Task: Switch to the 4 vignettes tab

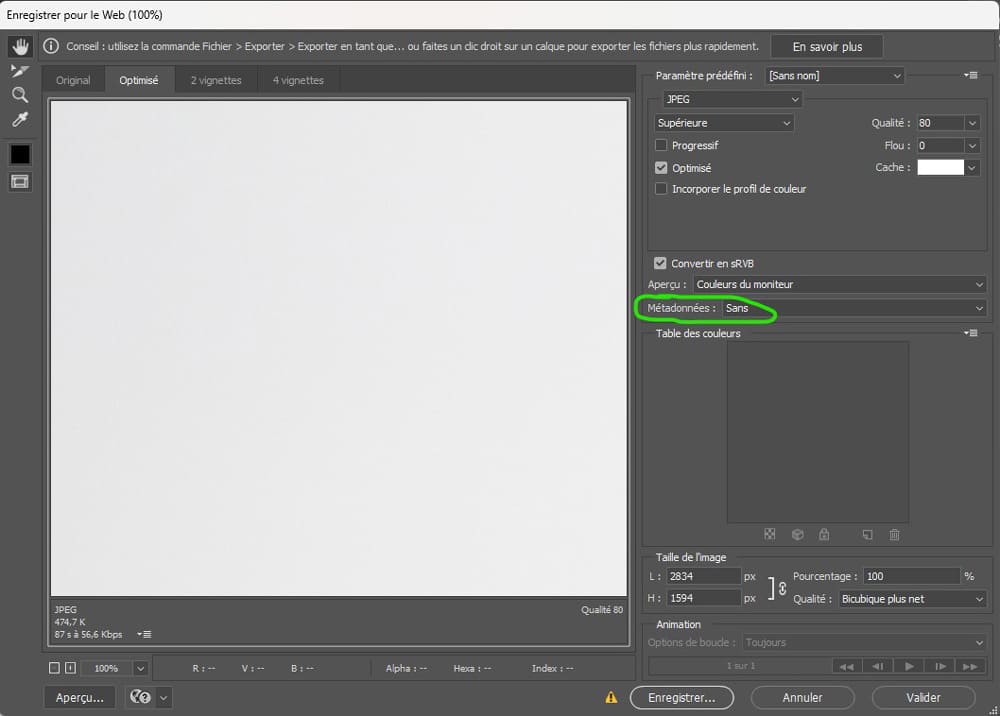Action: coord(298,80)
